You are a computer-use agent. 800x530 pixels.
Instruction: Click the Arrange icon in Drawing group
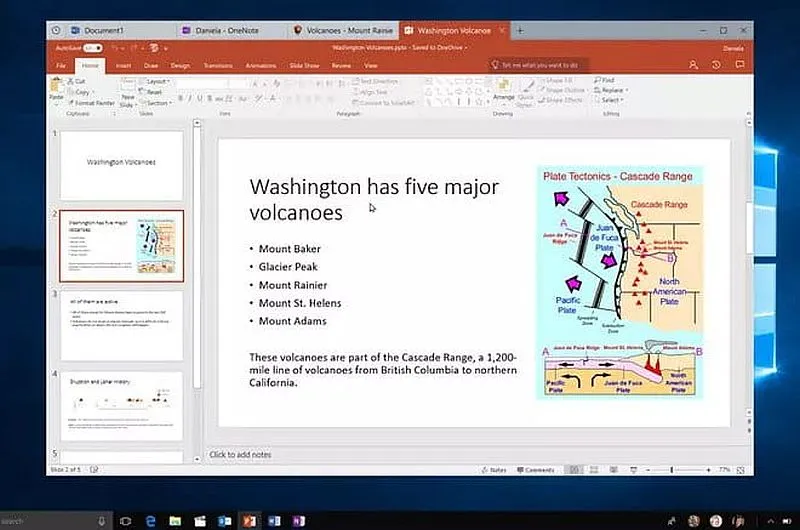tap(503, 84)
